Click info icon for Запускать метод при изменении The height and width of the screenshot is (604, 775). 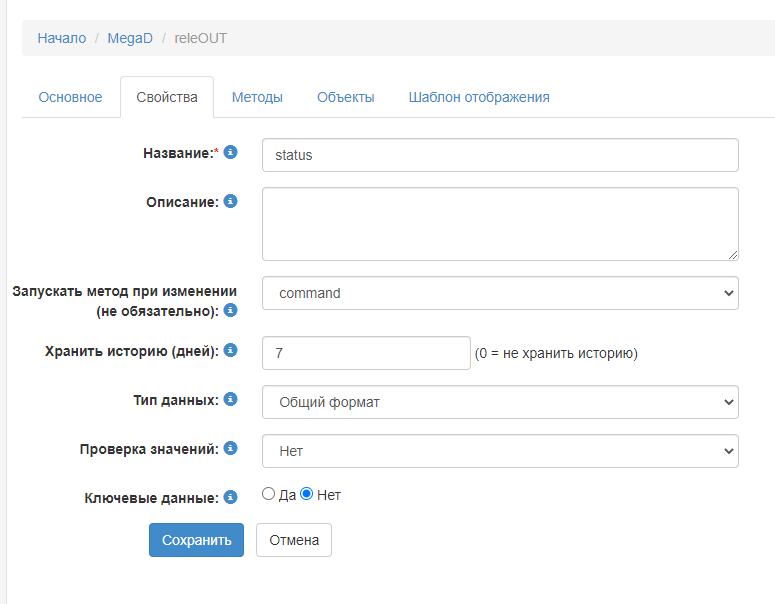point(230,310)
